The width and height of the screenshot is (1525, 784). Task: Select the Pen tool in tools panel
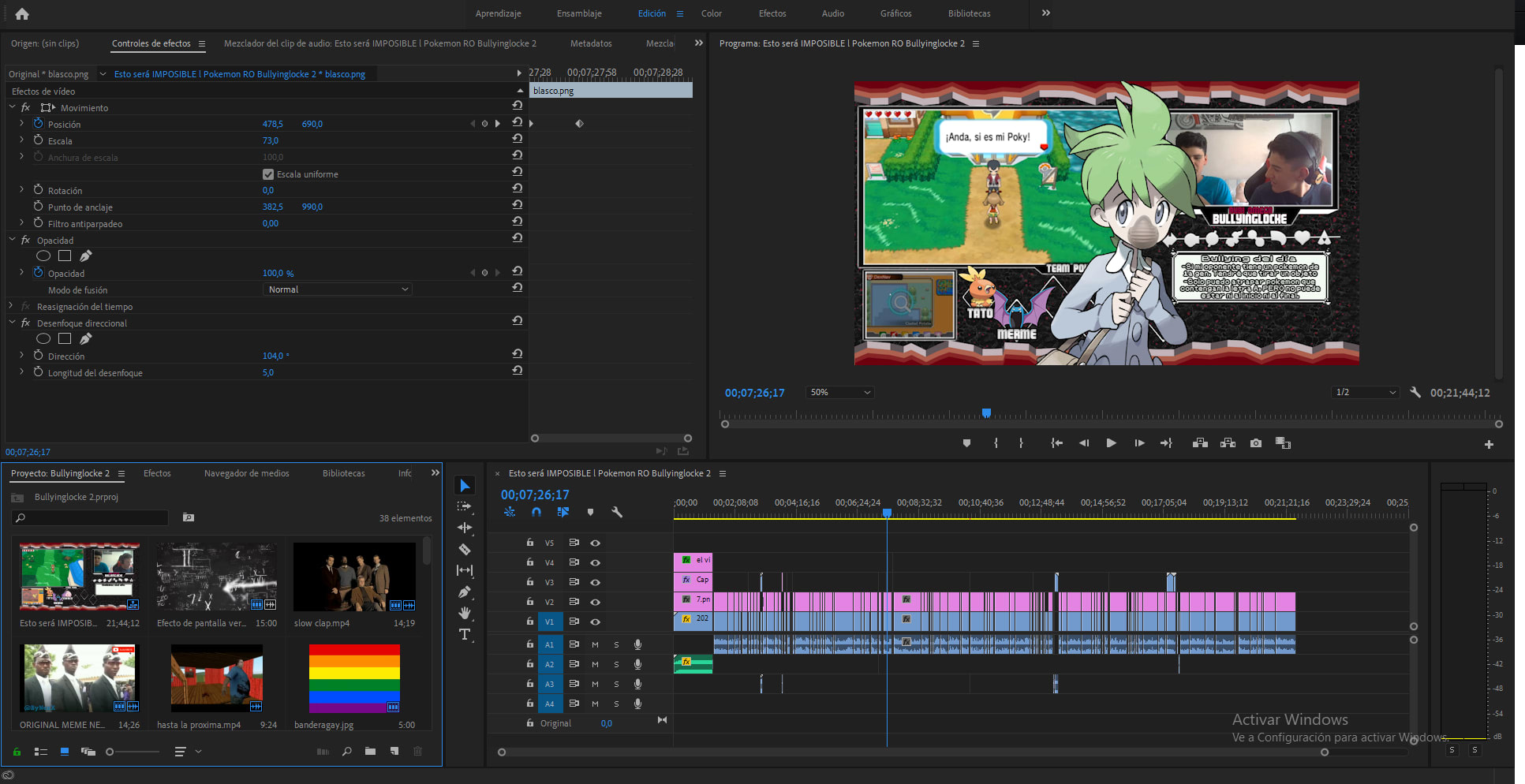click(465, 592)
